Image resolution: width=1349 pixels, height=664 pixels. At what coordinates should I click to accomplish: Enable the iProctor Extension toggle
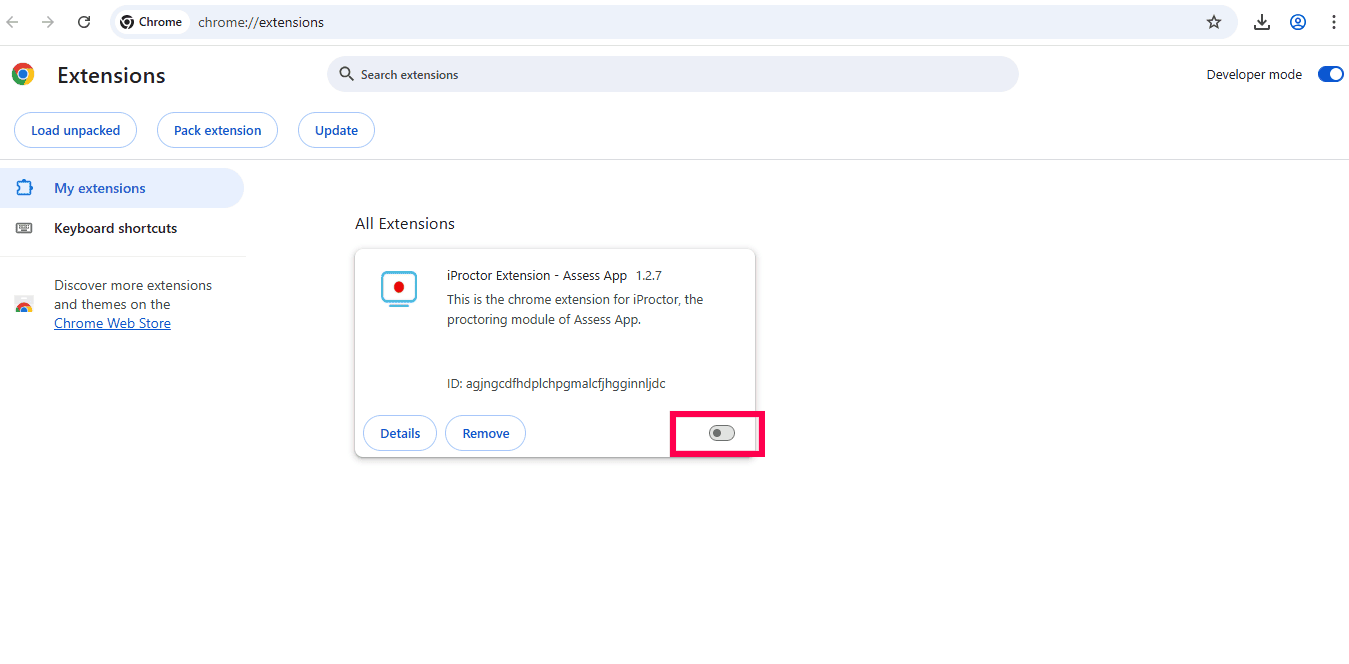721,433
